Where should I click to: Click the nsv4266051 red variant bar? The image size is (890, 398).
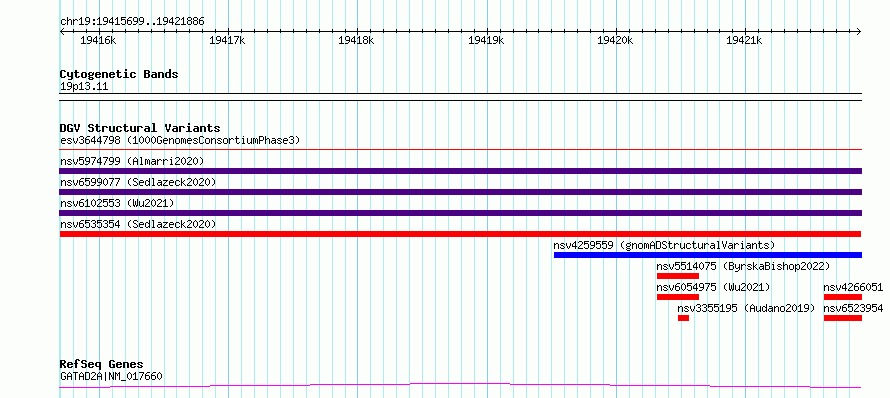pos(843,297)
